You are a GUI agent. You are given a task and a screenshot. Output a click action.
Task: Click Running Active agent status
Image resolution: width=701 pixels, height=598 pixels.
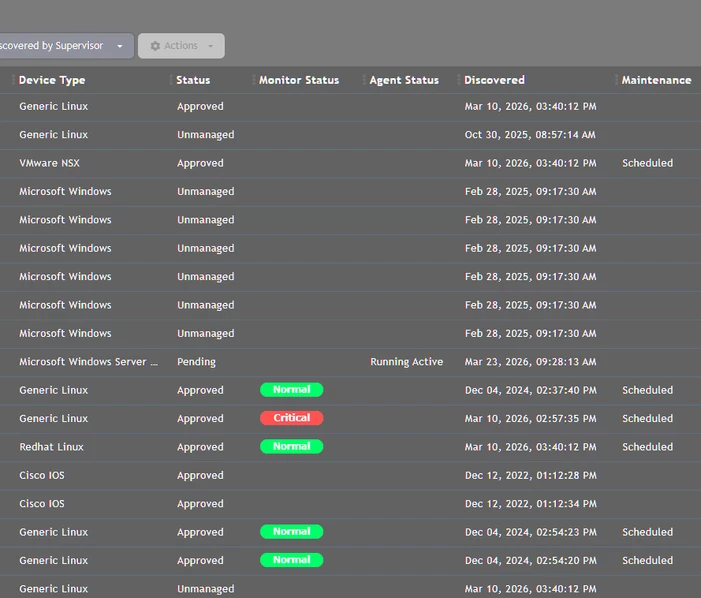pyautogui.click(x=406, y=362)
